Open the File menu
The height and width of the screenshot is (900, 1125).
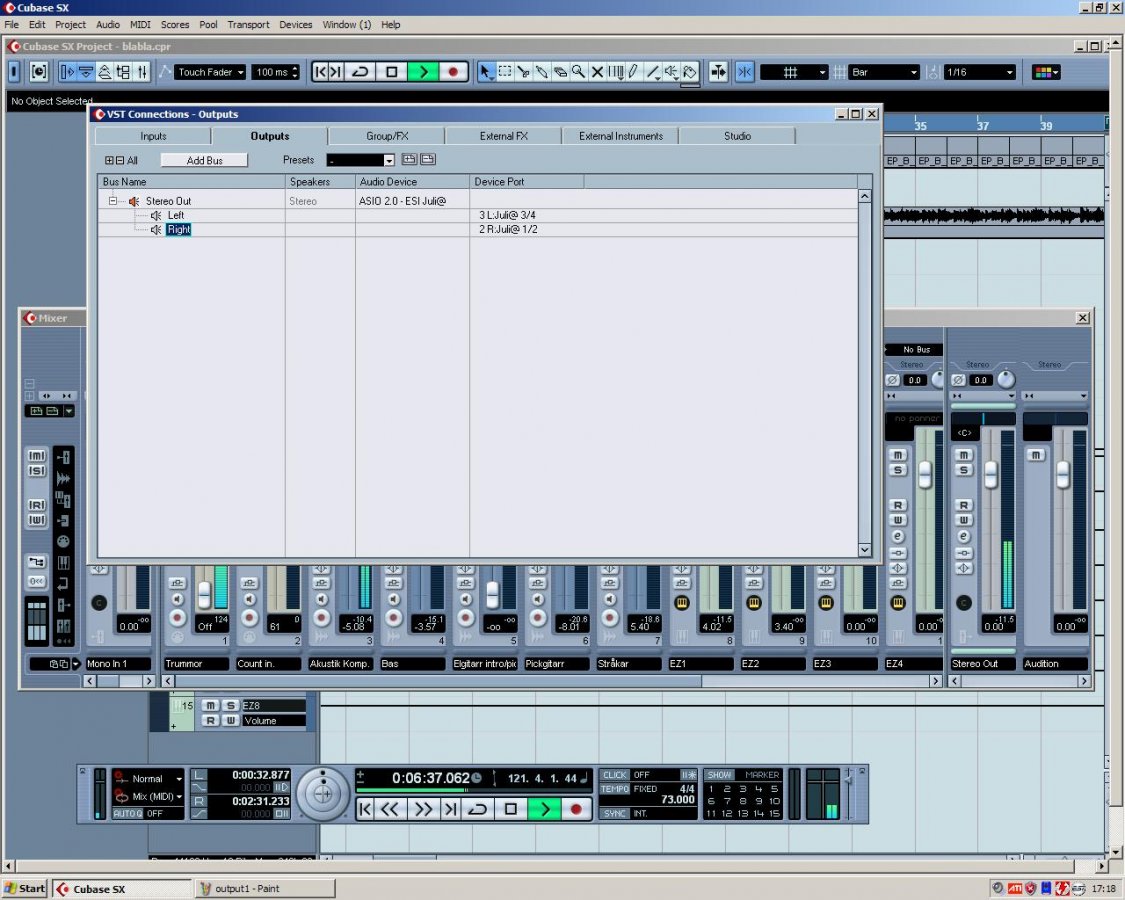(x=11, y=24)
